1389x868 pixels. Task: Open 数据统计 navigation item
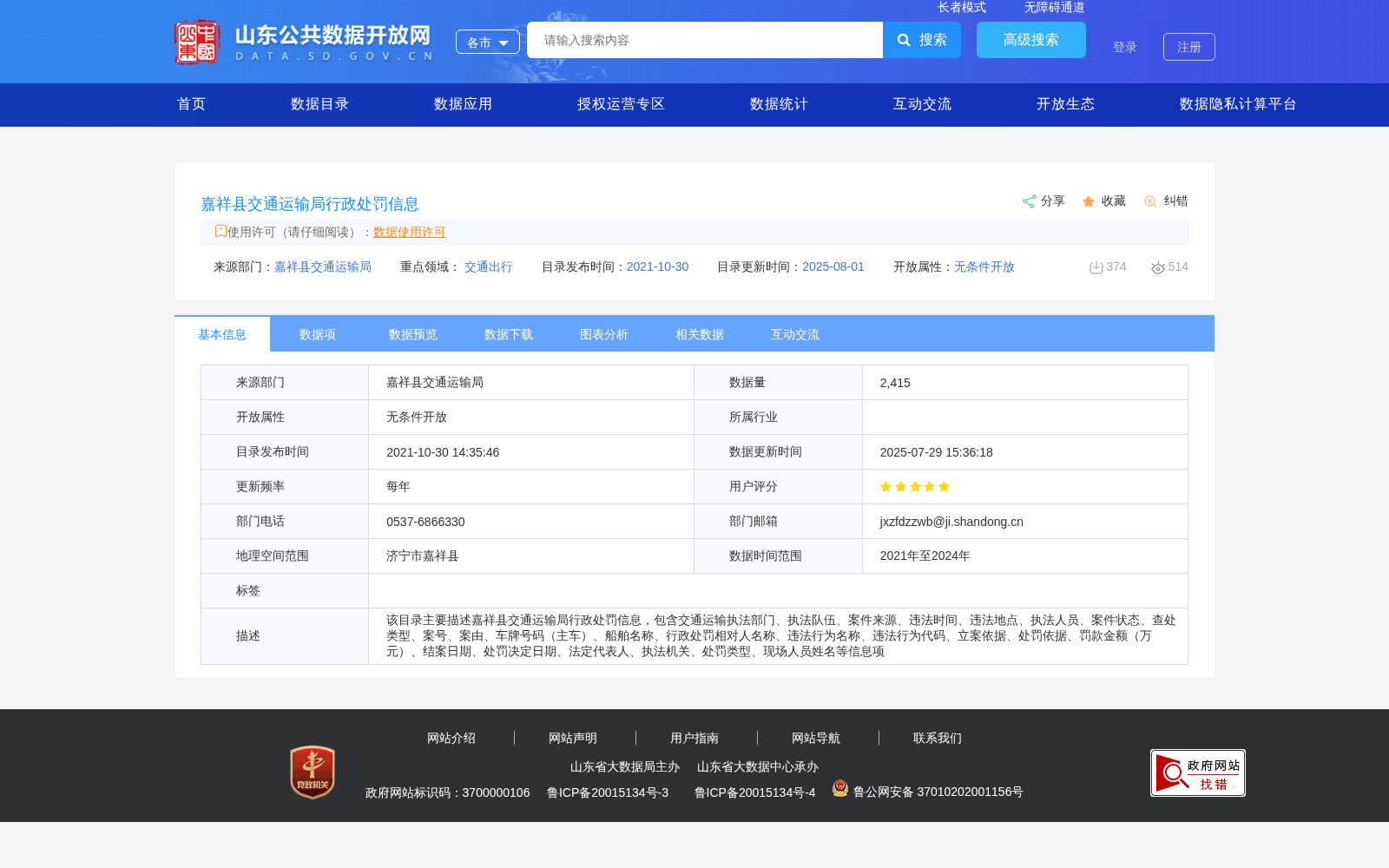tap(779, 104)
